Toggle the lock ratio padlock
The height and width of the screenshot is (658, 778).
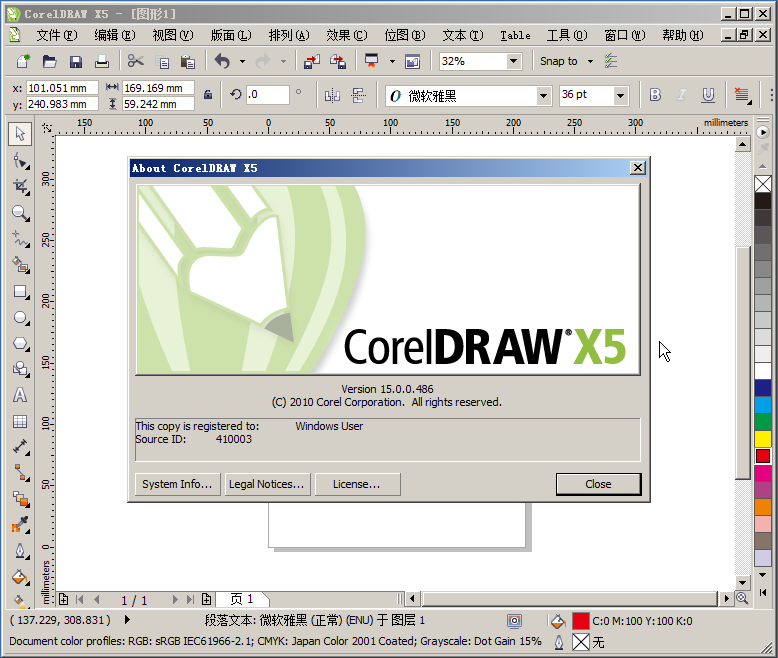point(207,95)
